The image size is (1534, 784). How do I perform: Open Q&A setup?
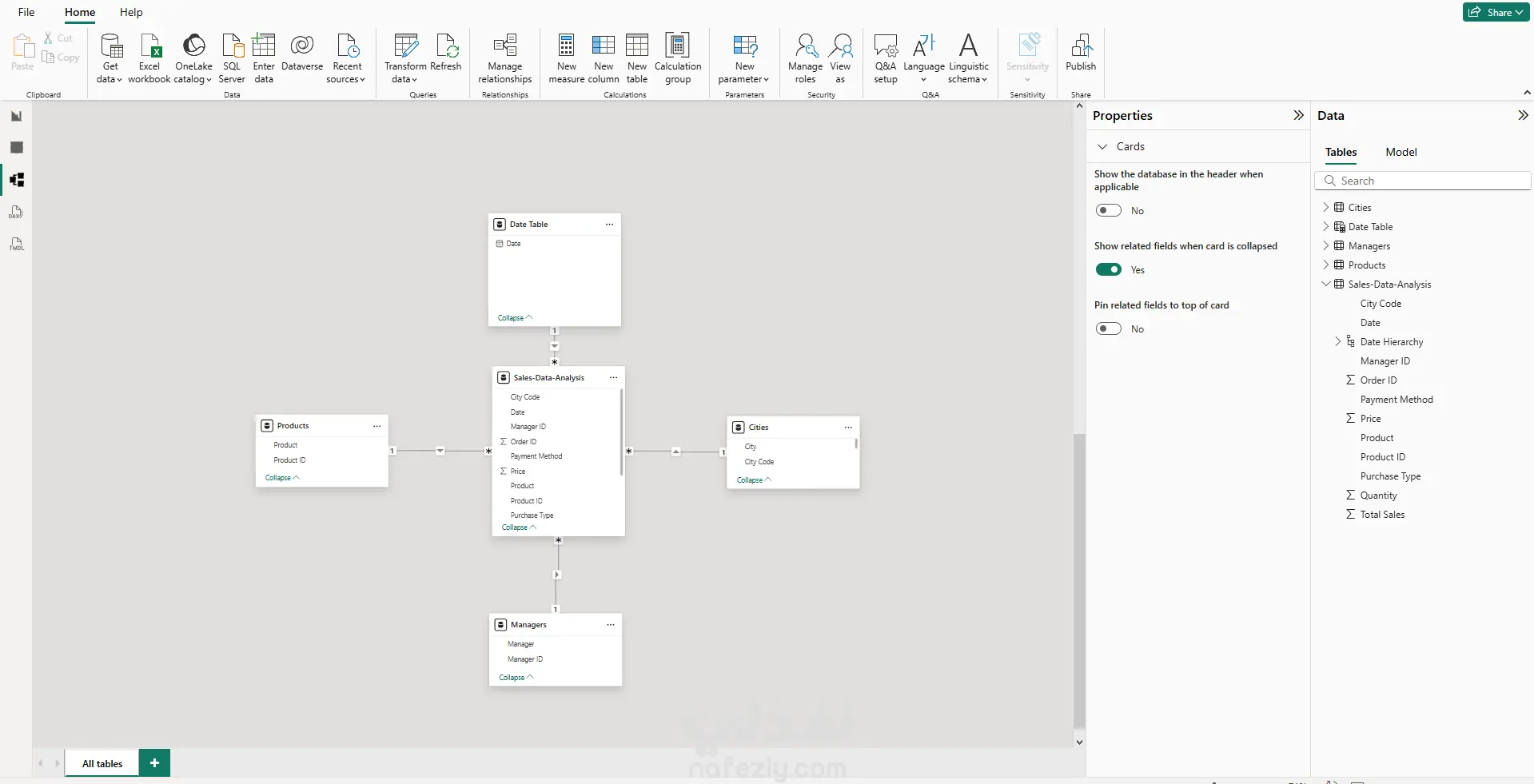[x=886, y=58]
